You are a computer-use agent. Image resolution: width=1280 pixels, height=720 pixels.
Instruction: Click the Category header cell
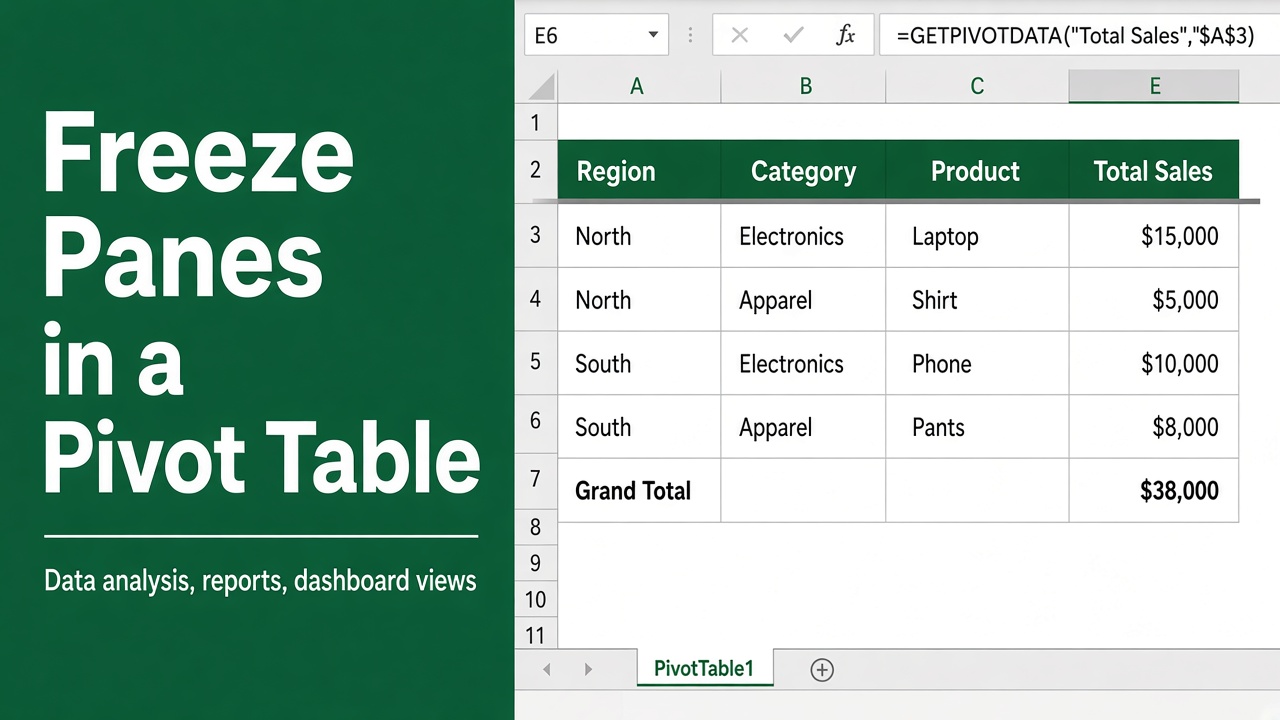(x=803, y=171)
